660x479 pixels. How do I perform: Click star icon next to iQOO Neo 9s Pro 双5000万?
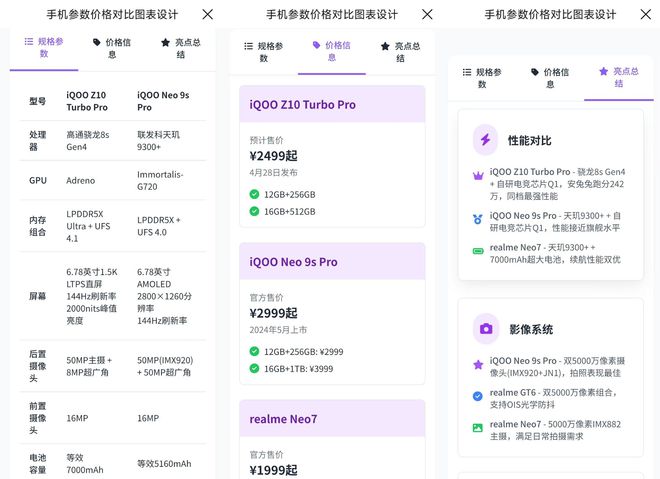click(x=478, y=365)
